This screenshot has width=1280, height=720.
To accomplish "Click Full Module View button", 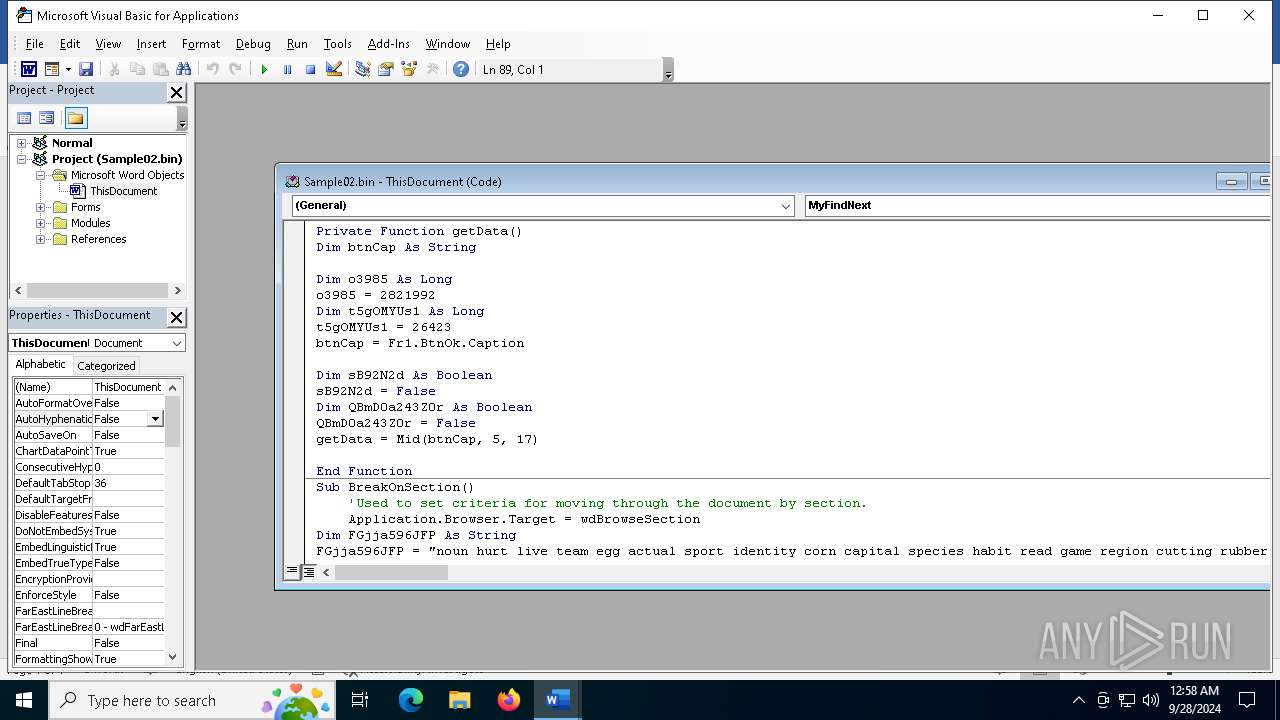I will [x=309, y=572].
